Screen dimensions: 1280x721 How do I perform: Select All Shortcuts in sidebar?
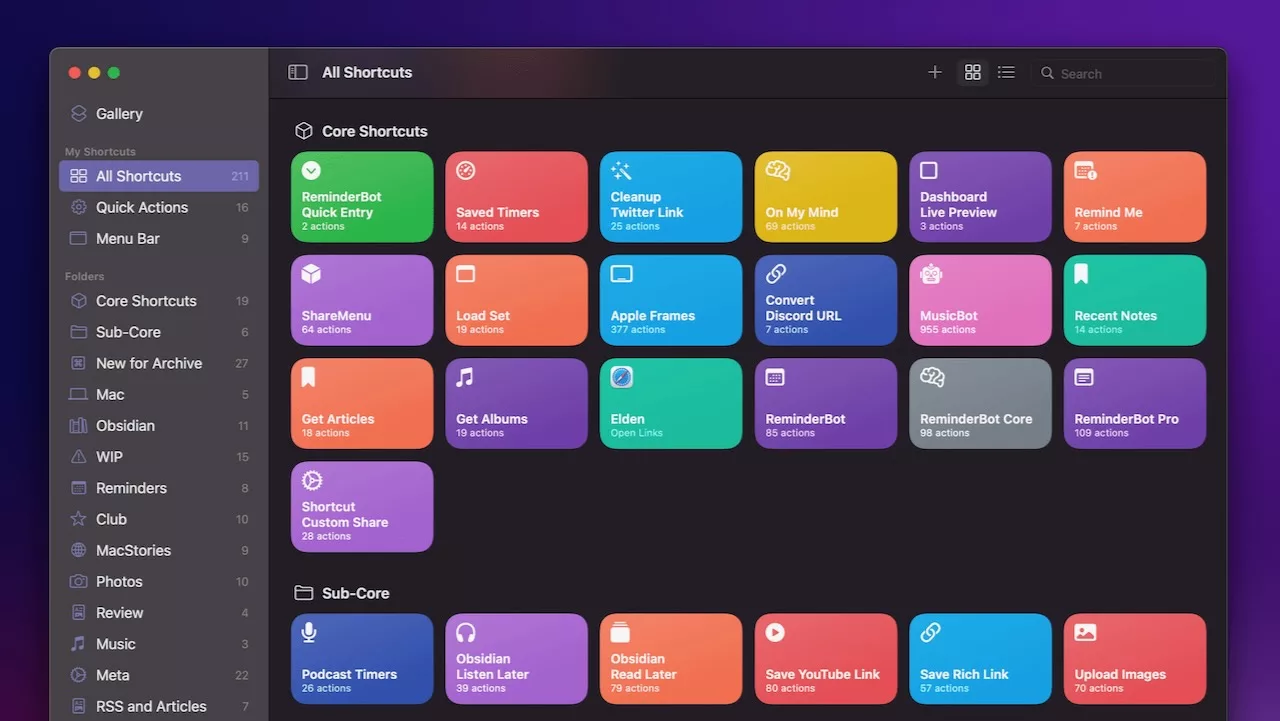[159, 176]
